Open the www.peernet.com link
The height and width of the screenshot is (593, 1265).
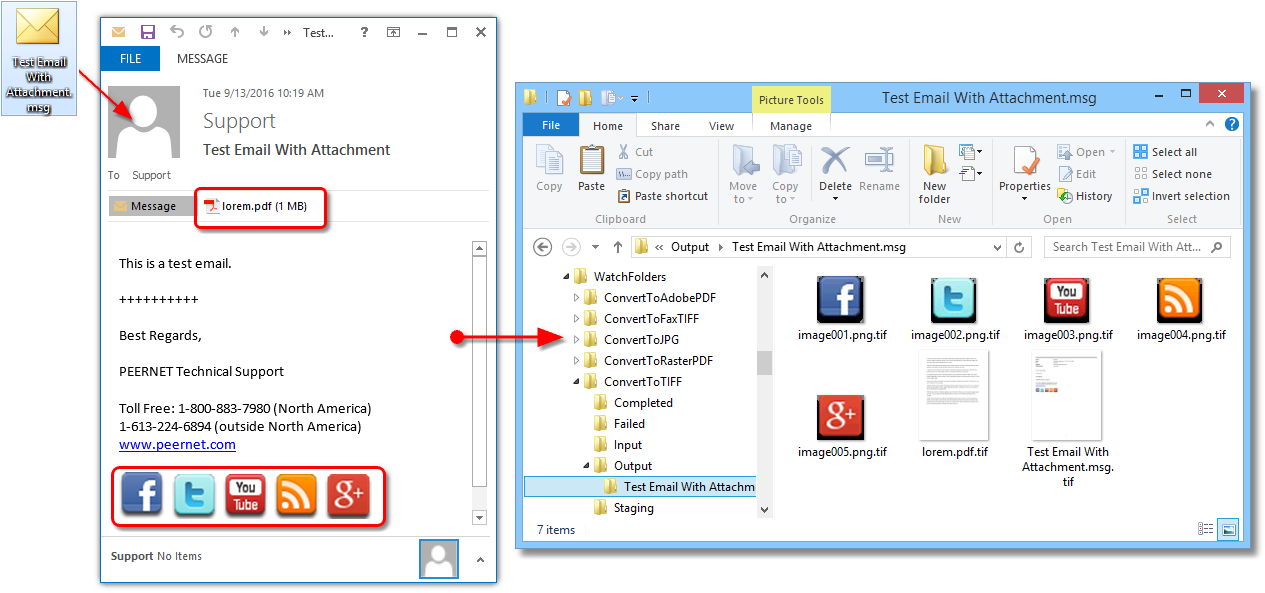(177, 444)
